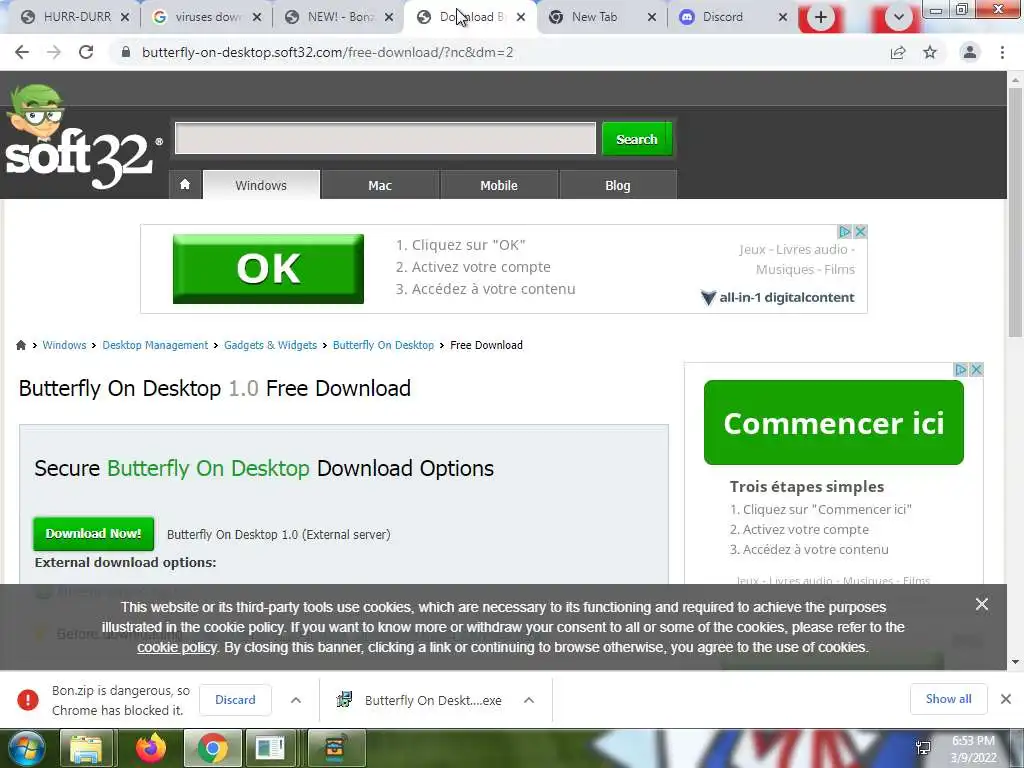Click the green OK ad button
The width and height of the screenshot is (1024, 768).
tap(268, 268)
